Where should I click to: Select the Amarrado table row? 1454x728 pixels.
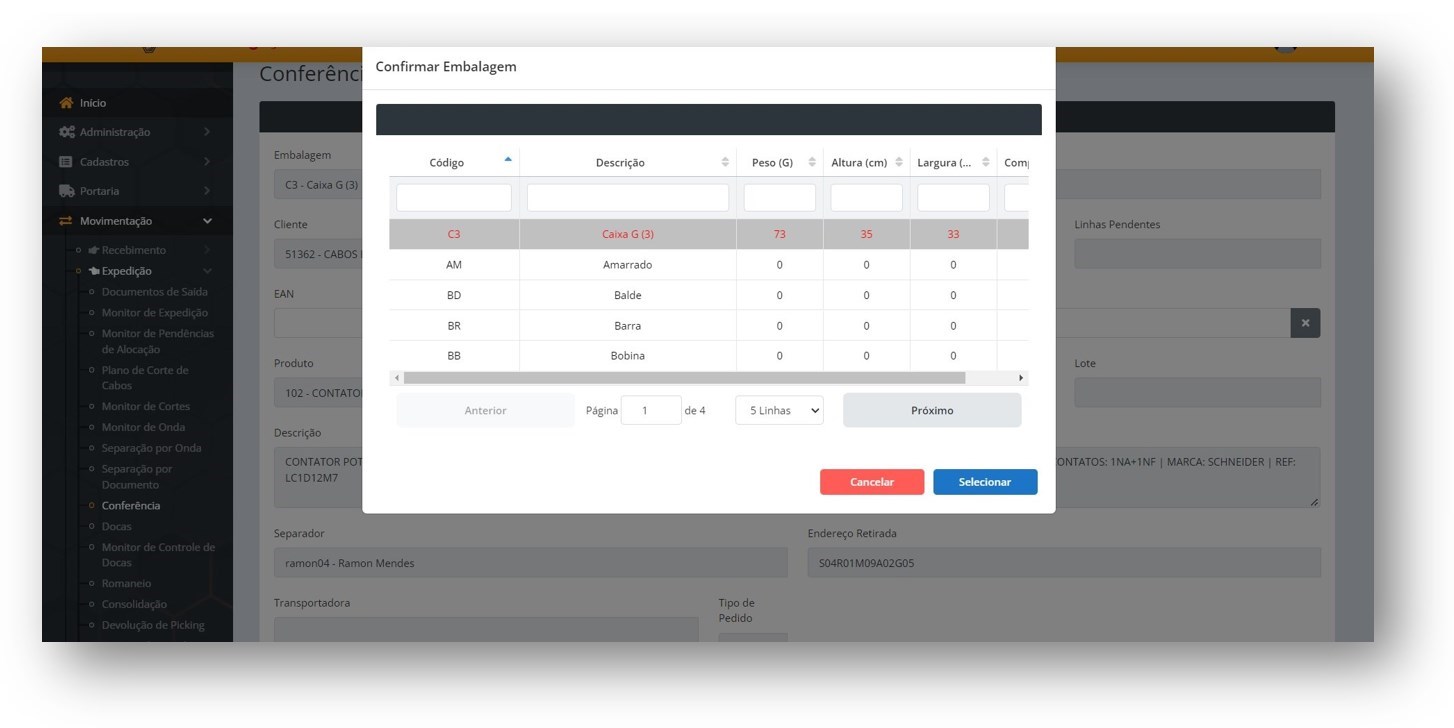click(x=627, y=265)
